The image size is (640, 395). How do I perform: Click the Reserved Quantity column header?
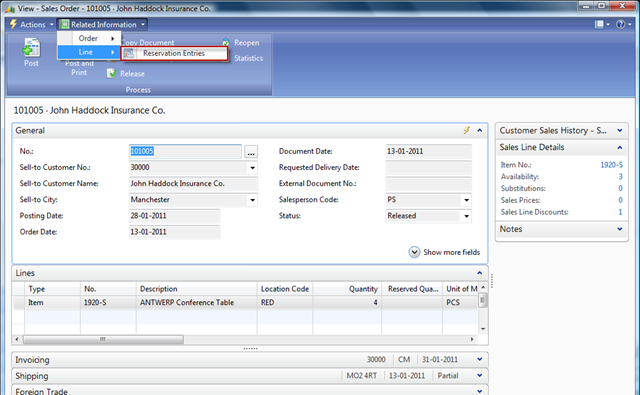click(412, 289)
